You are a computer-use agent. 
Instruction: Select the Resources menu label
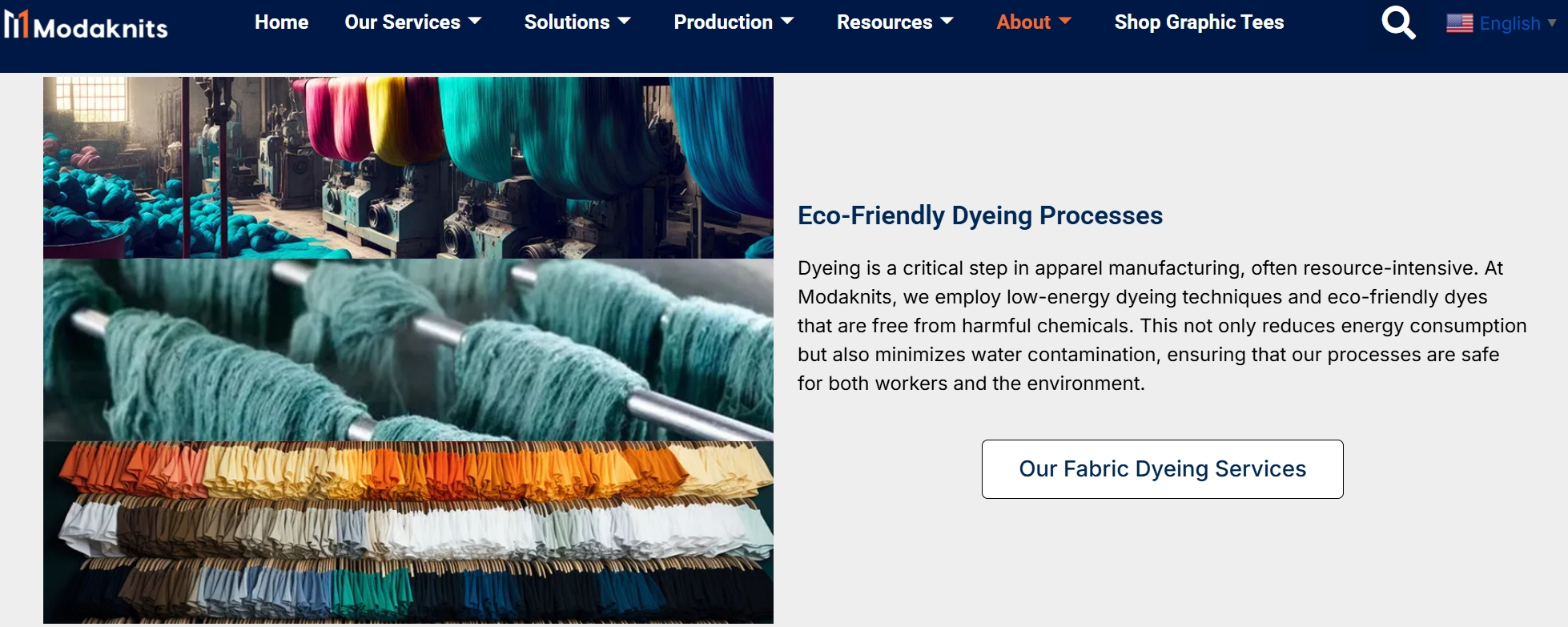coord(884,22)
